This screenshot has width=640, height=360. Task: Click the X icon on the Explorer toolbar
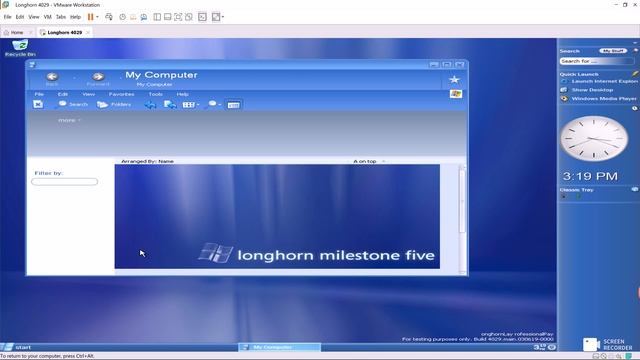click(x=38, y=104)
